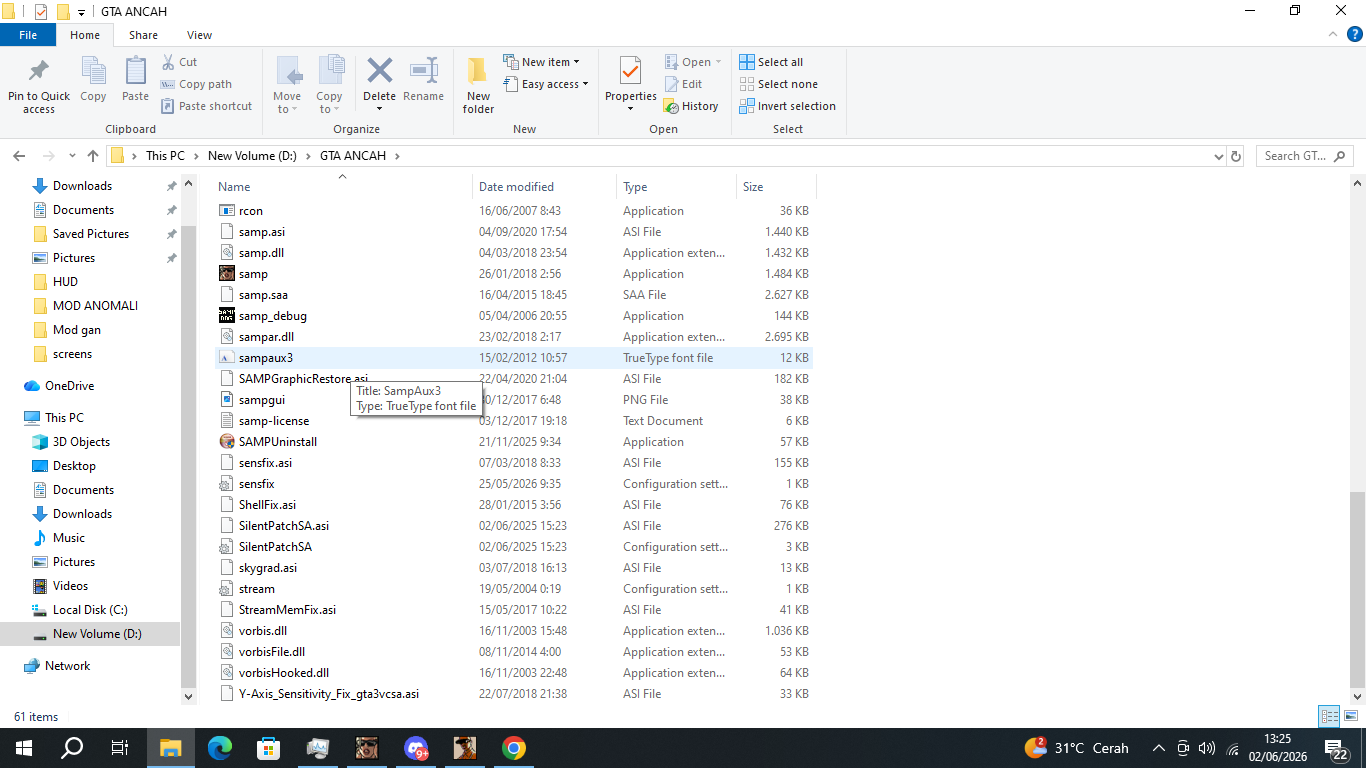Click Select all in ribbon
Screen dimensions: 1366x768
(771, 62)
